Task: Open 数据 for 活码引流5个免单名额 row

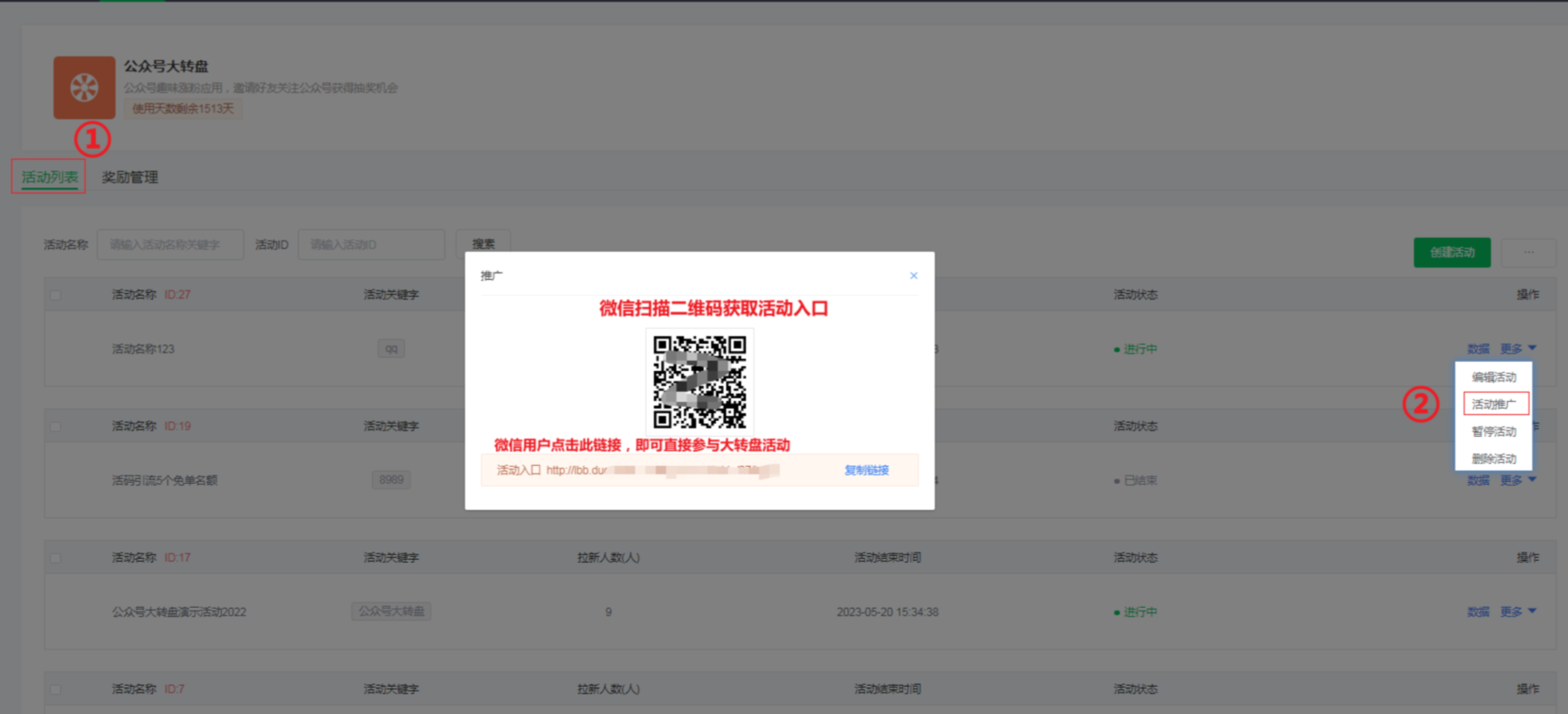Action: (1478, 480)
